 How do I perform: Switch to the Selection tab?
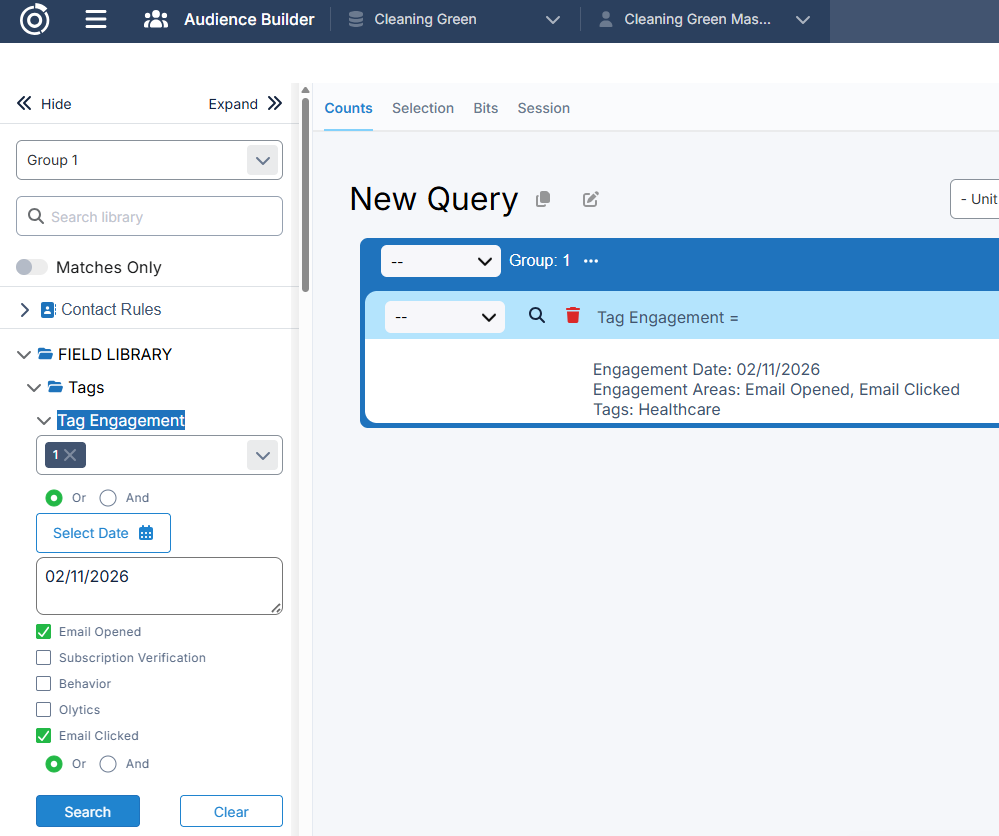422,108
